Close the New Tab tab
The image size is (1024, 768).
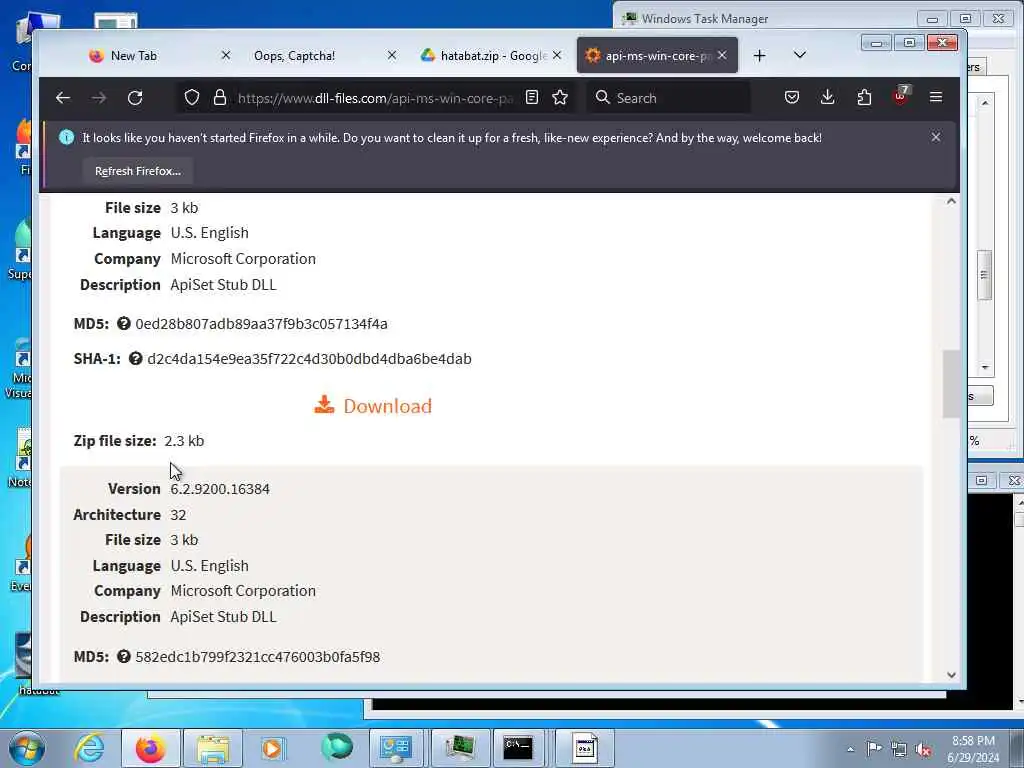[226, 56]
